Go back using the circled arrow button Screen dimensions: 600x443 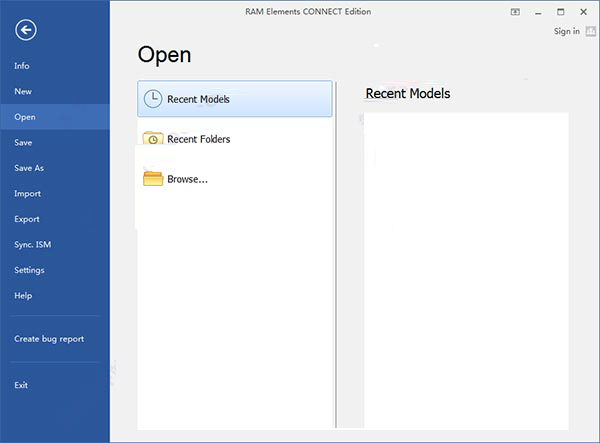click(x=26, y=30)
